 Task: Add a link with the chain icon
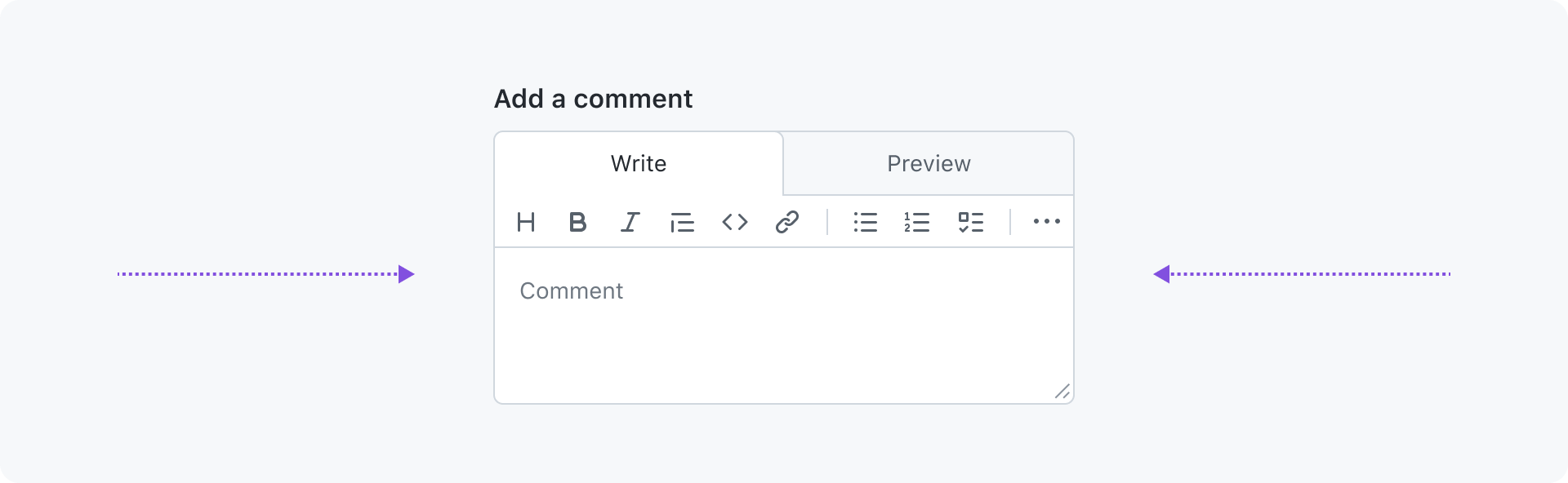coord(786,222)
